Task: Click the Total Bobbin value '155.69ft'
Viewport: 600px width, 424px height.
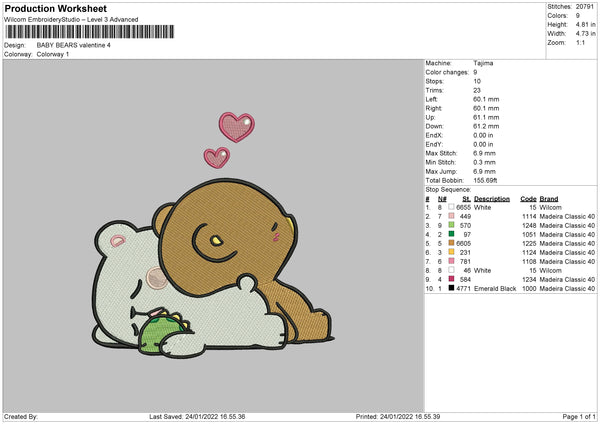Action: [485, 180]
